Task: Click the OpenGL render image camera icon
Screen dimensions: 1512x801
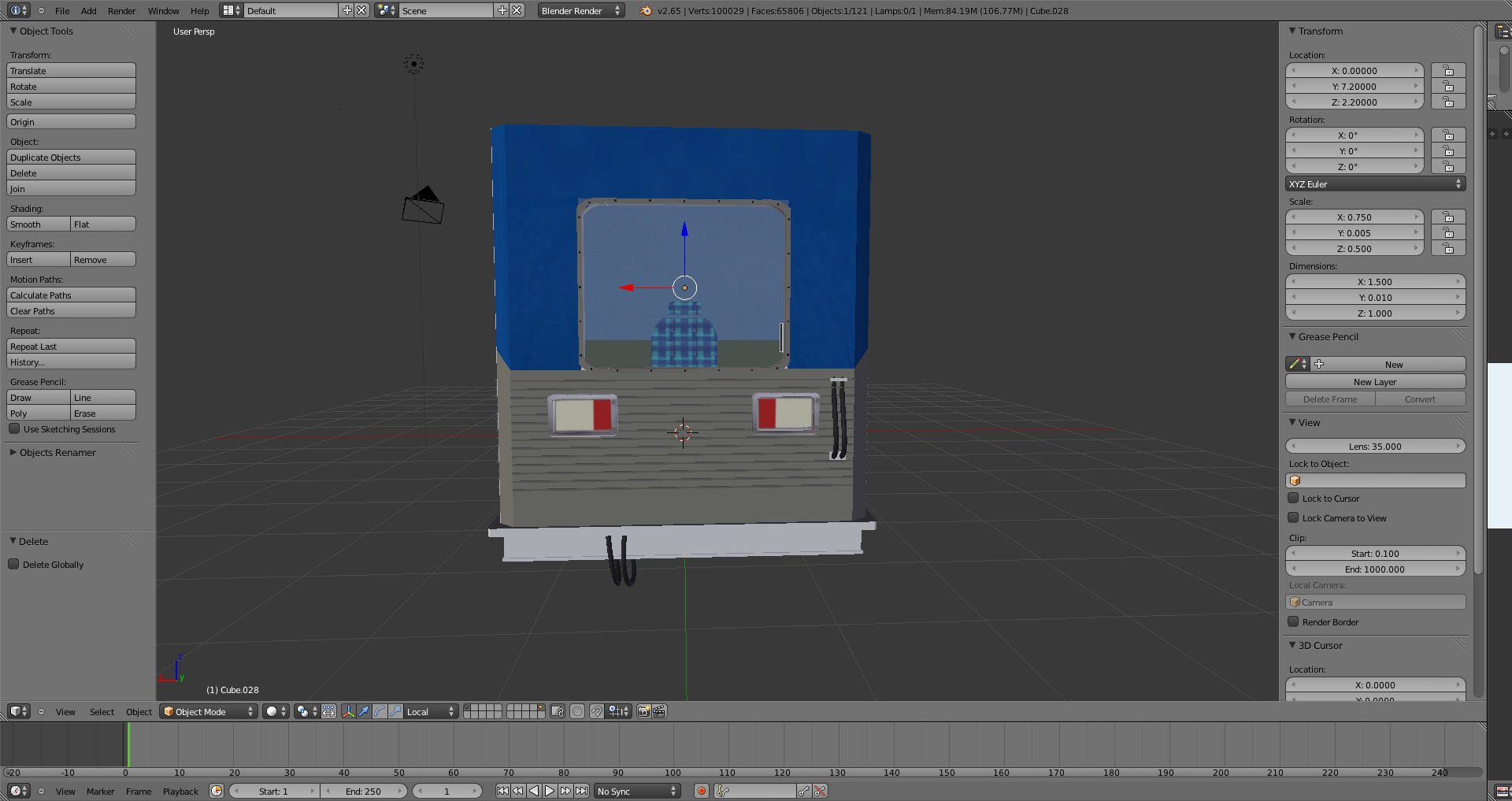Action: click(643, 711)
